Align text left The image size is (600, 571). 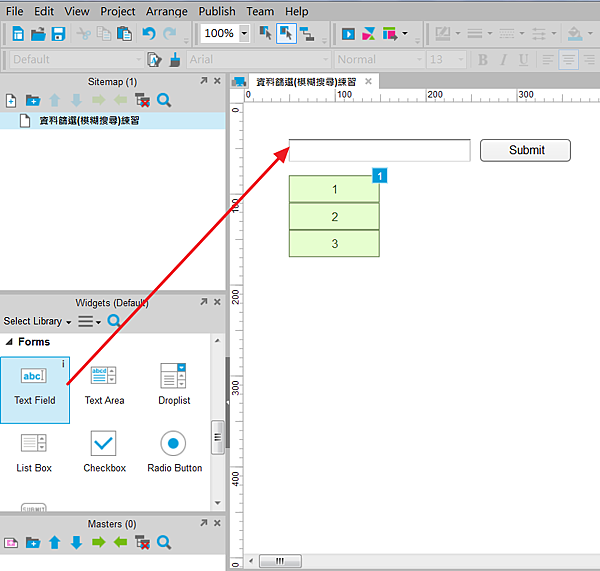tap(548, 60)
